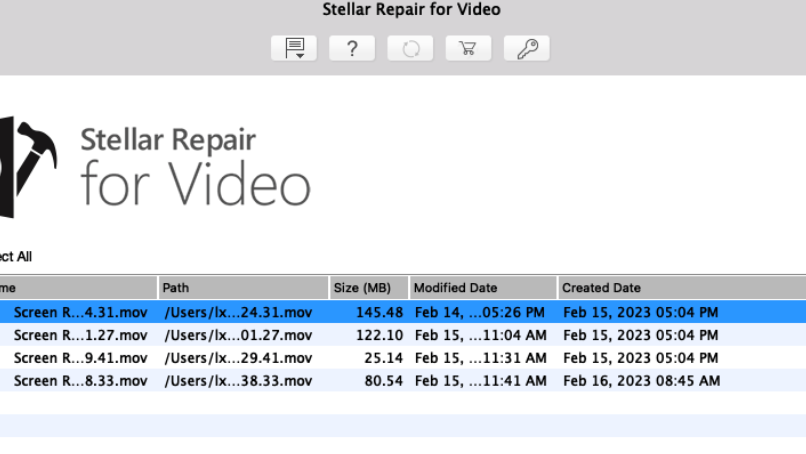Click modified date Feb 15, ...11:04 AM
The width and height of the screenshot is (806, 454).
coord(481,335)
